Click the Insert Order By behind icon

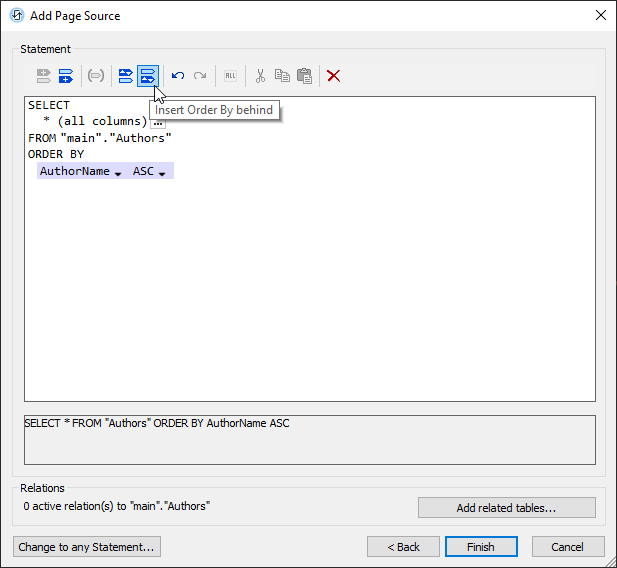147,76
